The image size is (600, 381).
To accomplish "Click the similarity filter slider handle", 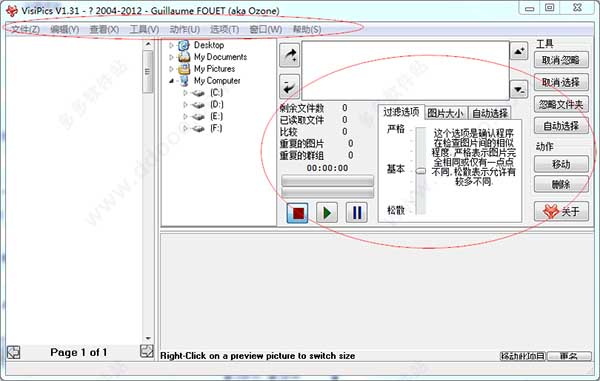I will [421, 171].
